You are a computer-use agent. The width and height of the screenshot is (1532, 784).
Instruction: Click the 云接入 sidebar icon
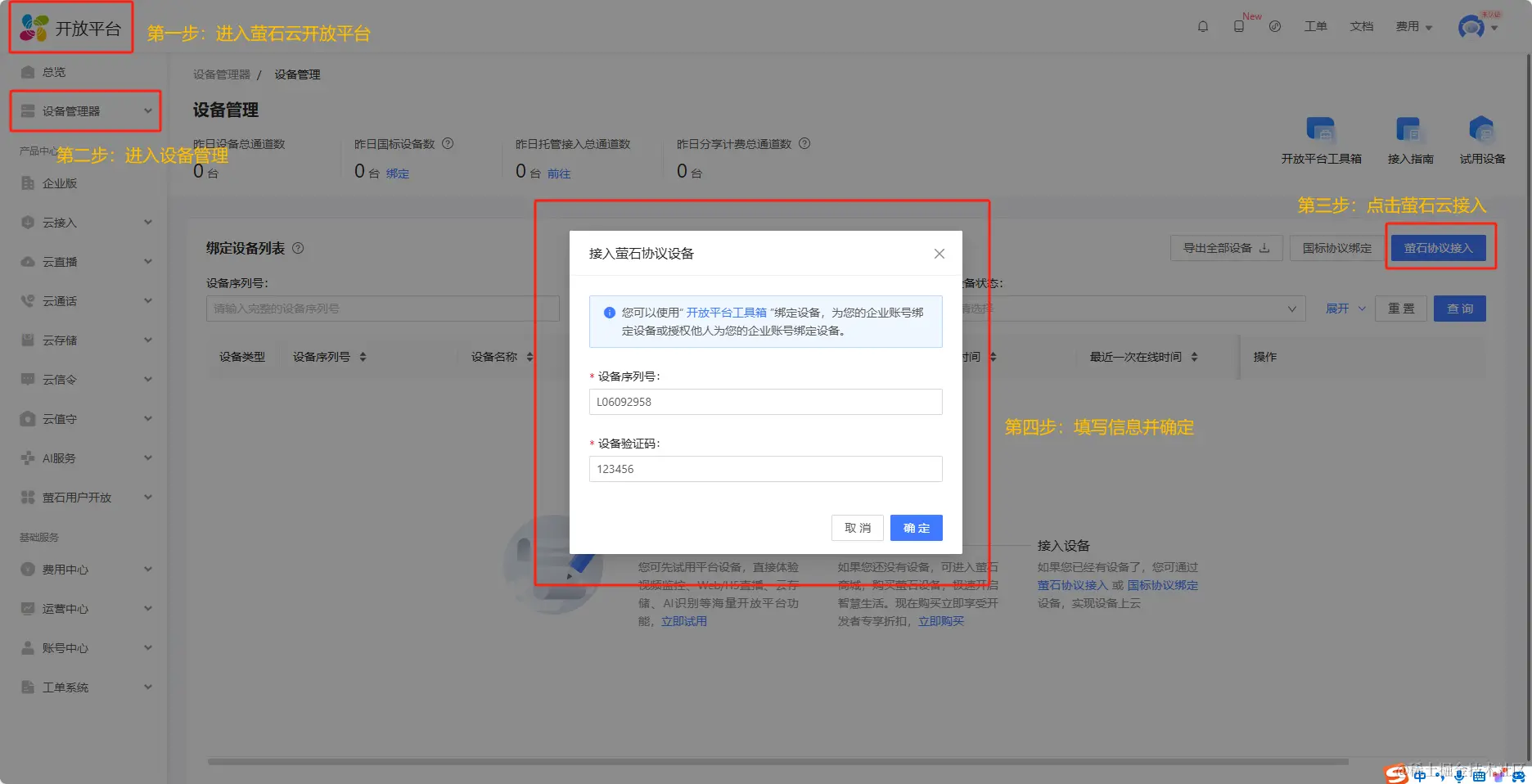click(x=28, y=223)
